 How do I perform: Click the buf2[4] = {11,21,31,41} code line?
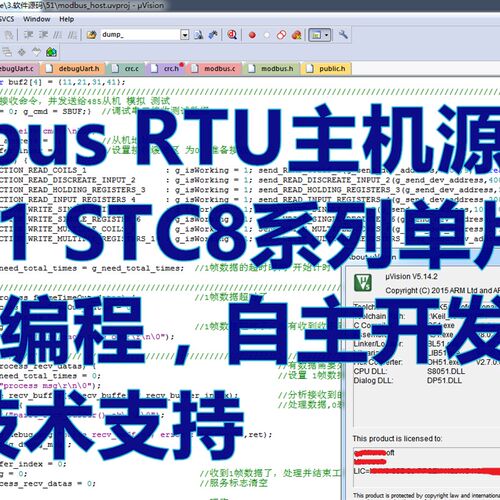click(63, 82)
